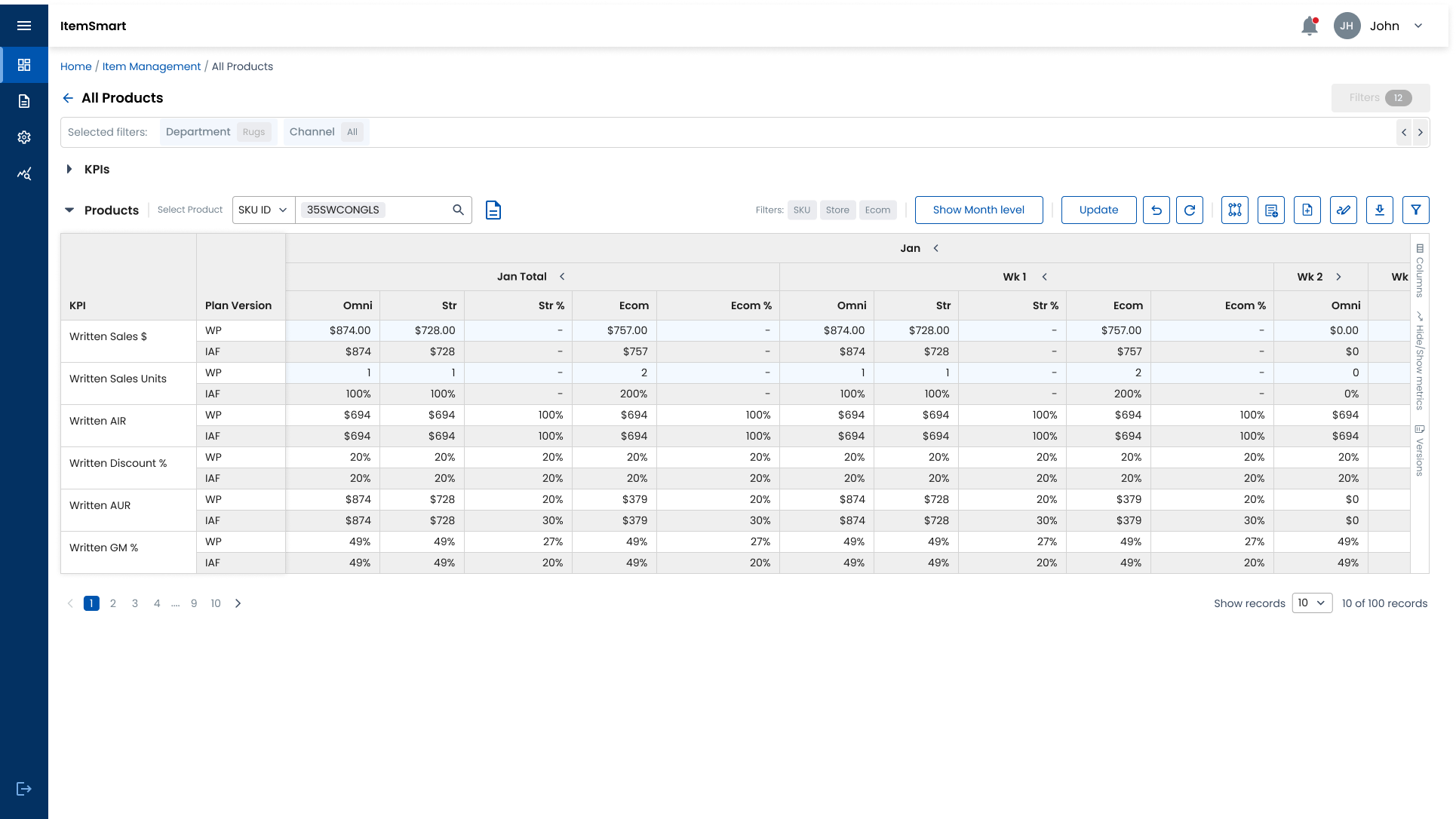Click the download icon button
1456x819 pixels.
click(x=1379, y=210)
